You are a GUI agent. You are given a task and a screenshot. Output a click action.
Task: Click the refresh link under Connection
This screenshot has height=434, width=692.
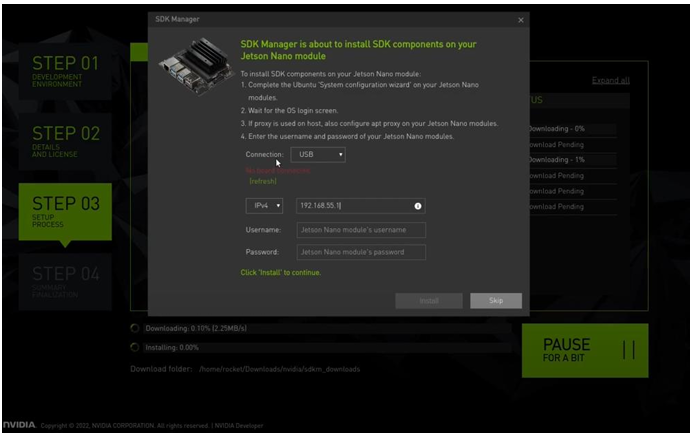pyautogui.click(x=264, y=181)
